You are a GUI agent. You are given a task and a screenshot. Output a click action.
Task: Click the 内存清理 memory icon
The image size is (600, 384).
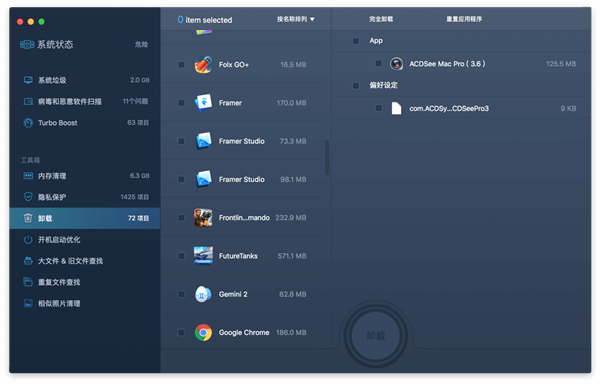(x=28, y=176)
